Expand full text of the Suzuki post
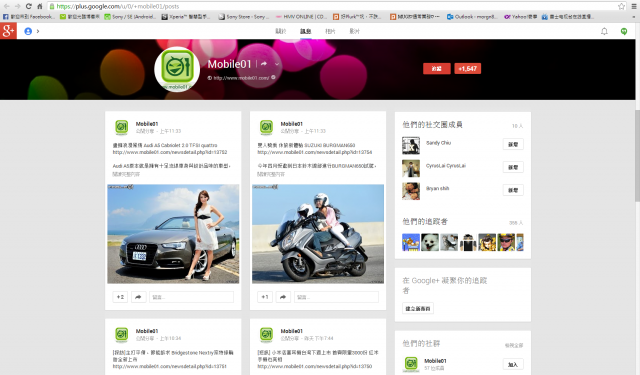This screenshot has height=375, width=640. [271, 174]
